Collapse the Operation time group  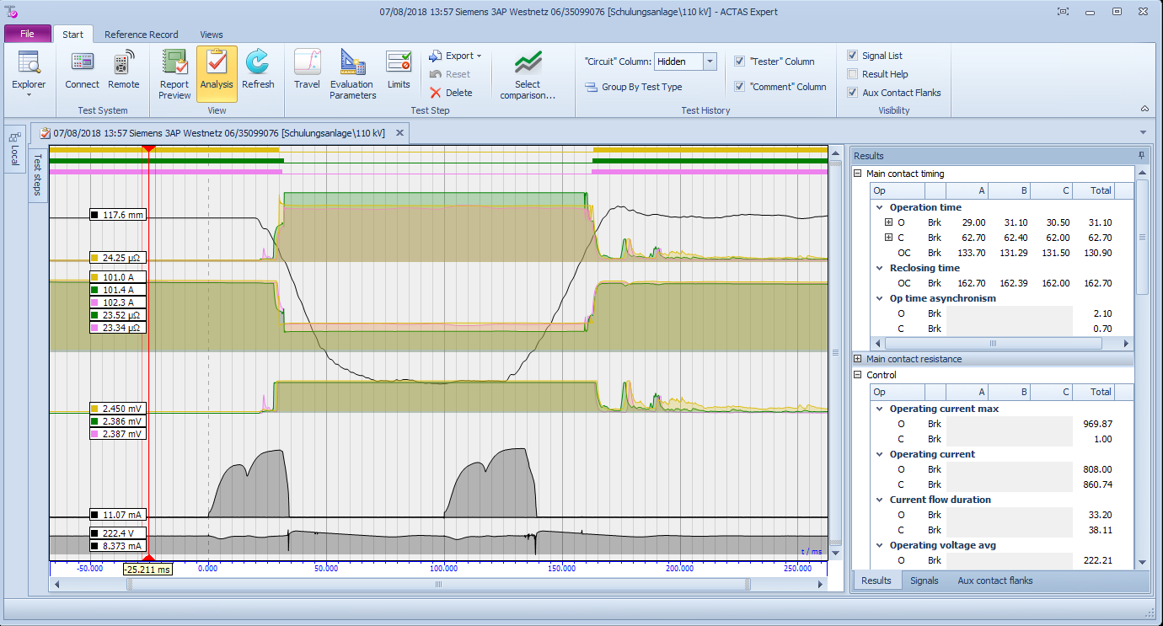[880, 208]
